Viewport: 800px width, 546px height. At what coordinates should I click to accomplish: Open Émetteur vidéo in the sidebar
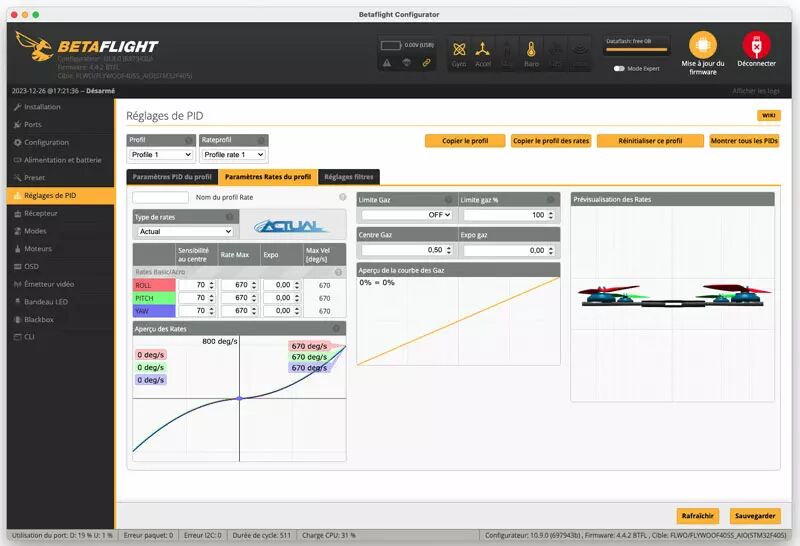pyautogui.click(x=61, y=284)
